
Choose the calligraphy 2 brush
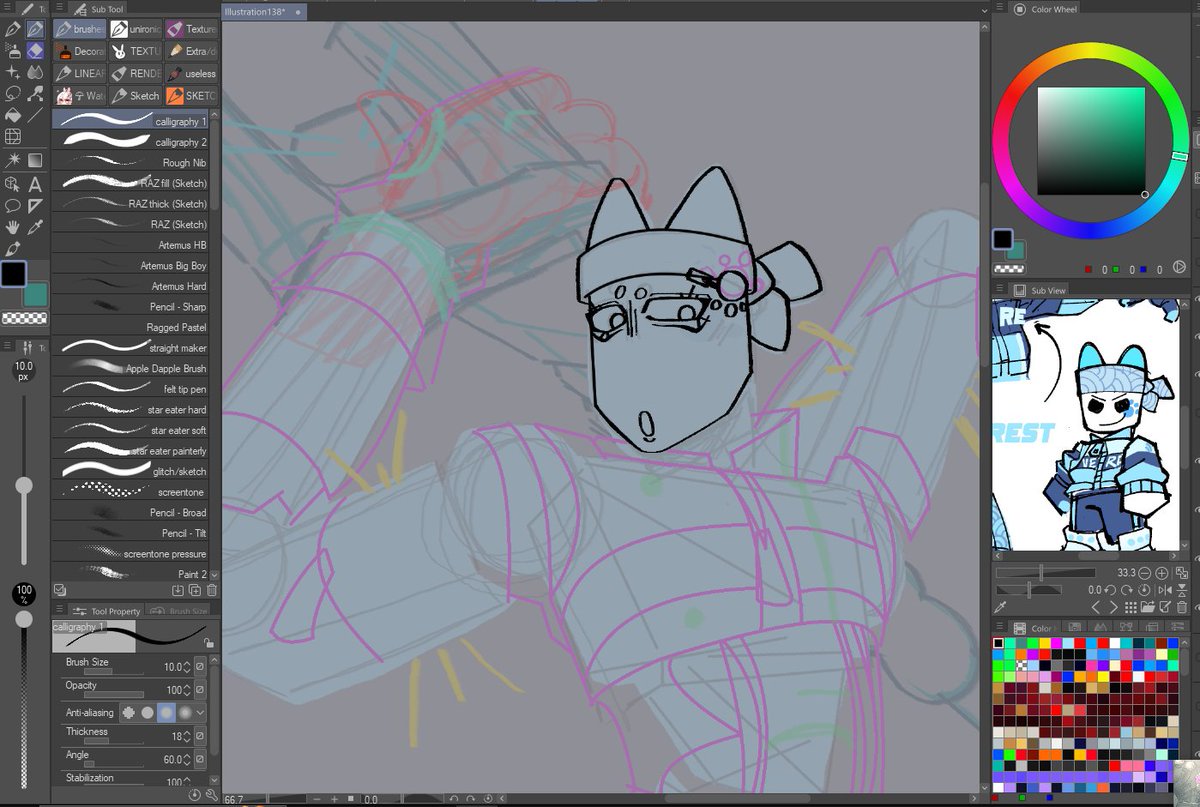[130, 142]
